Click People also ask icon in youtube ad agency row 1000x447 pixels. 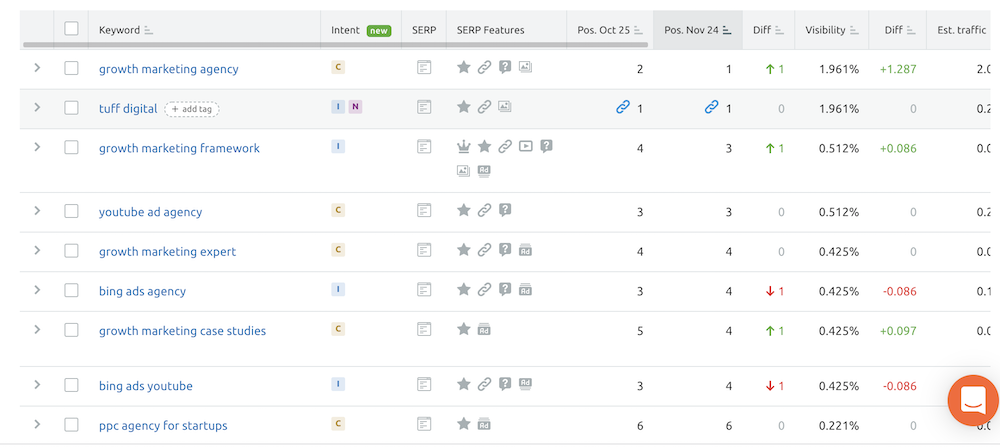click(505, 210)
